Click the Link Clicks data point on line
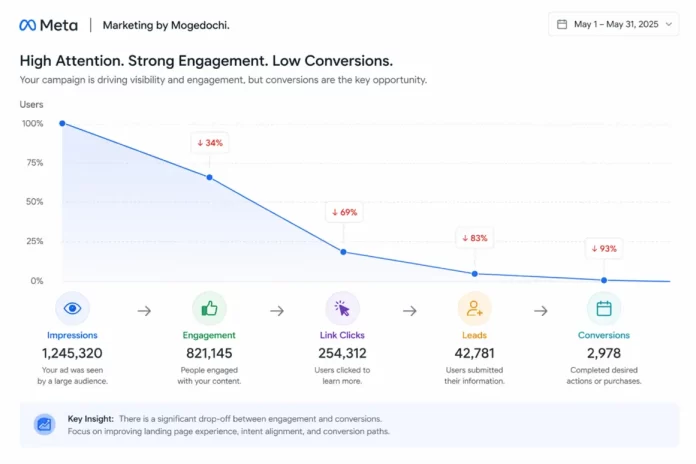The image size is (696, 464). tap(343, 252)
